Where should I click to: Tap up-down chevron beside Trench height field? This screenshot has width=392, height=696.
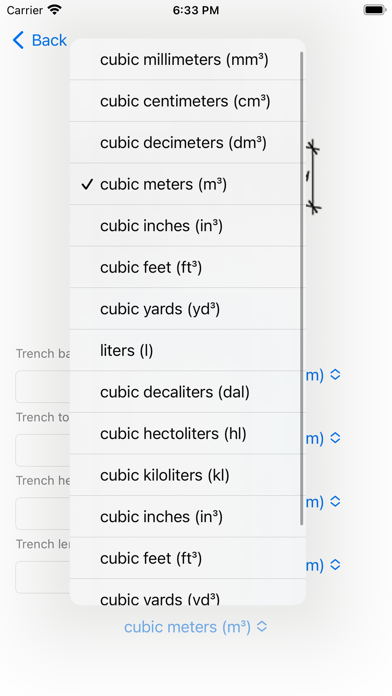coord(335,502)
